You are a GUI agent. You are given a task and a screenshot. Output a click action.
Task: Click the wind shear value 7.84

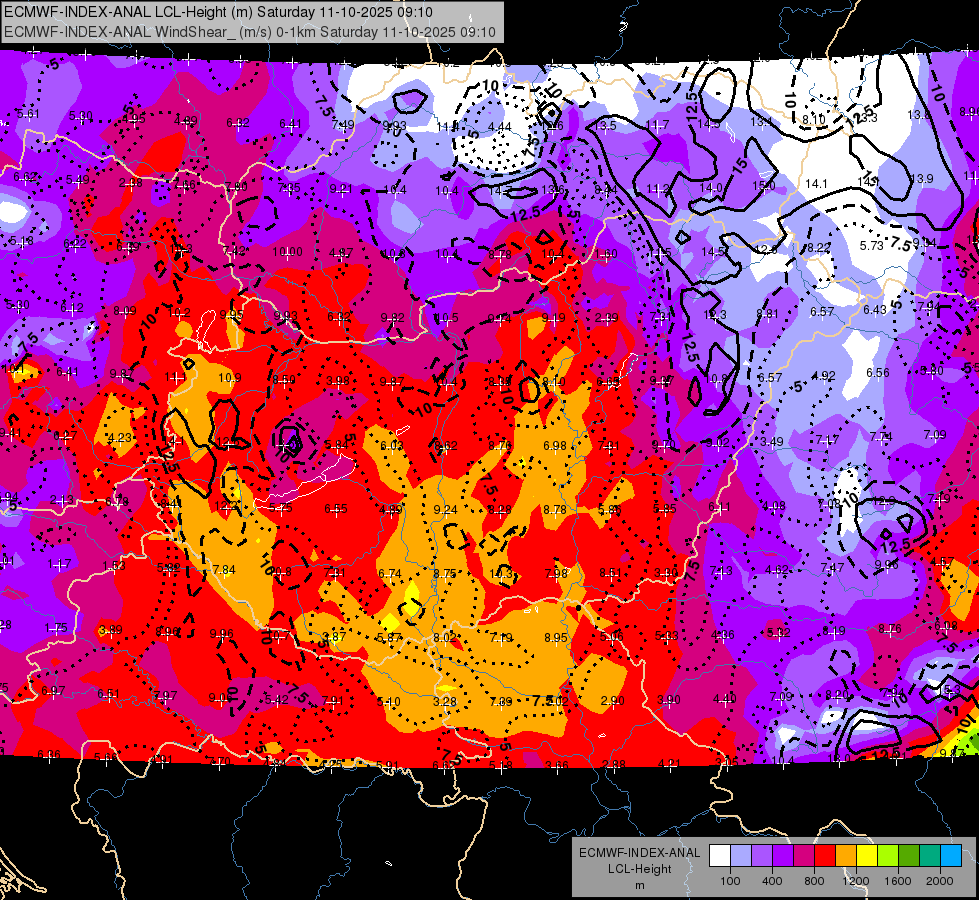(x=224, y=570)
